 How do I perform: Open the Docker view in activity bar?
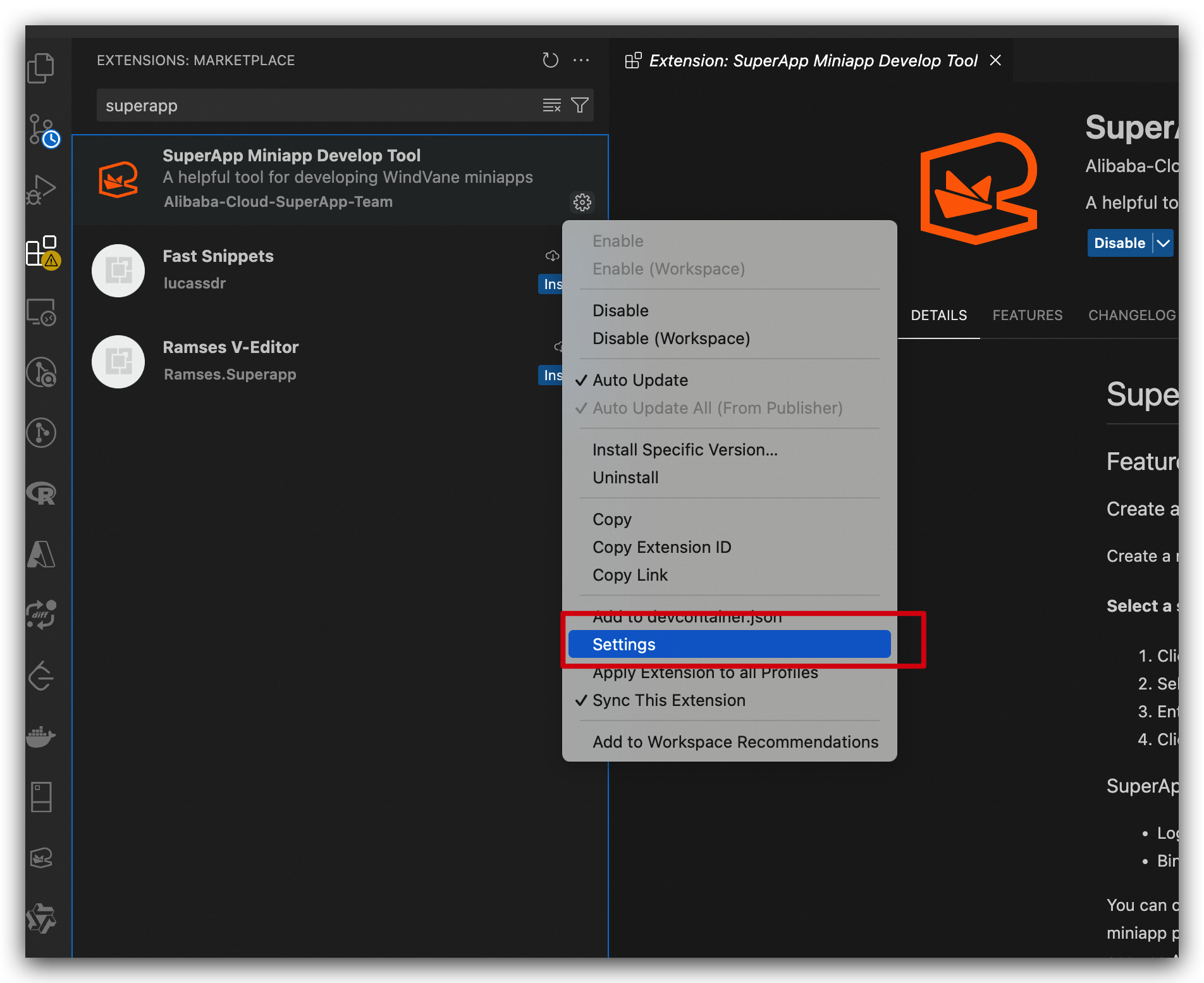coord(41,737)
